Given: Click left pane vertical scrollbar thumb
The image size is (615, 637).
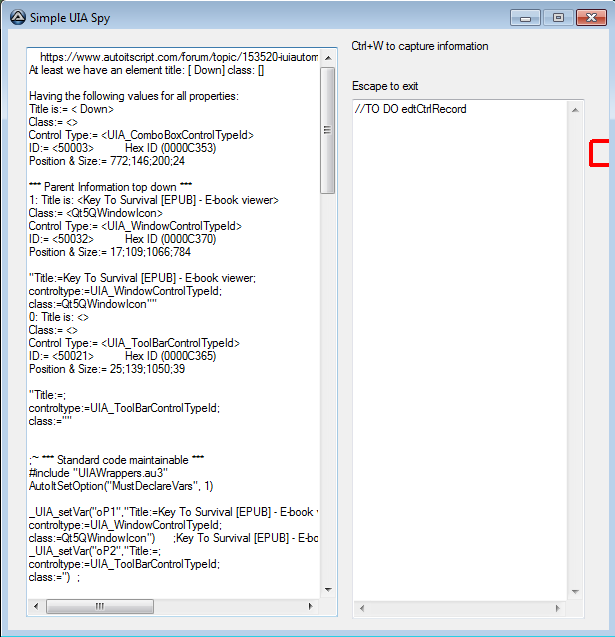Looking at the screenshot, I should [327, 130].
